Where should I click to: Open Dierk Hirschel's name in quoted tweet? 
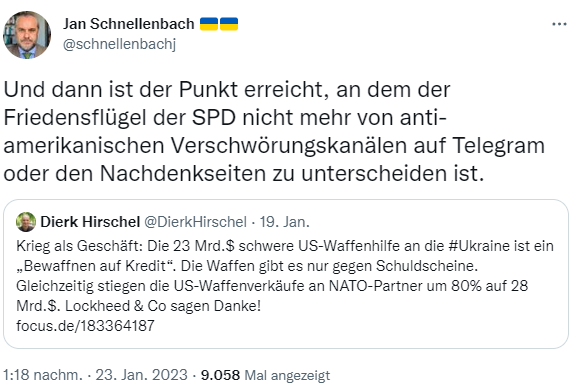click(90, 222)
